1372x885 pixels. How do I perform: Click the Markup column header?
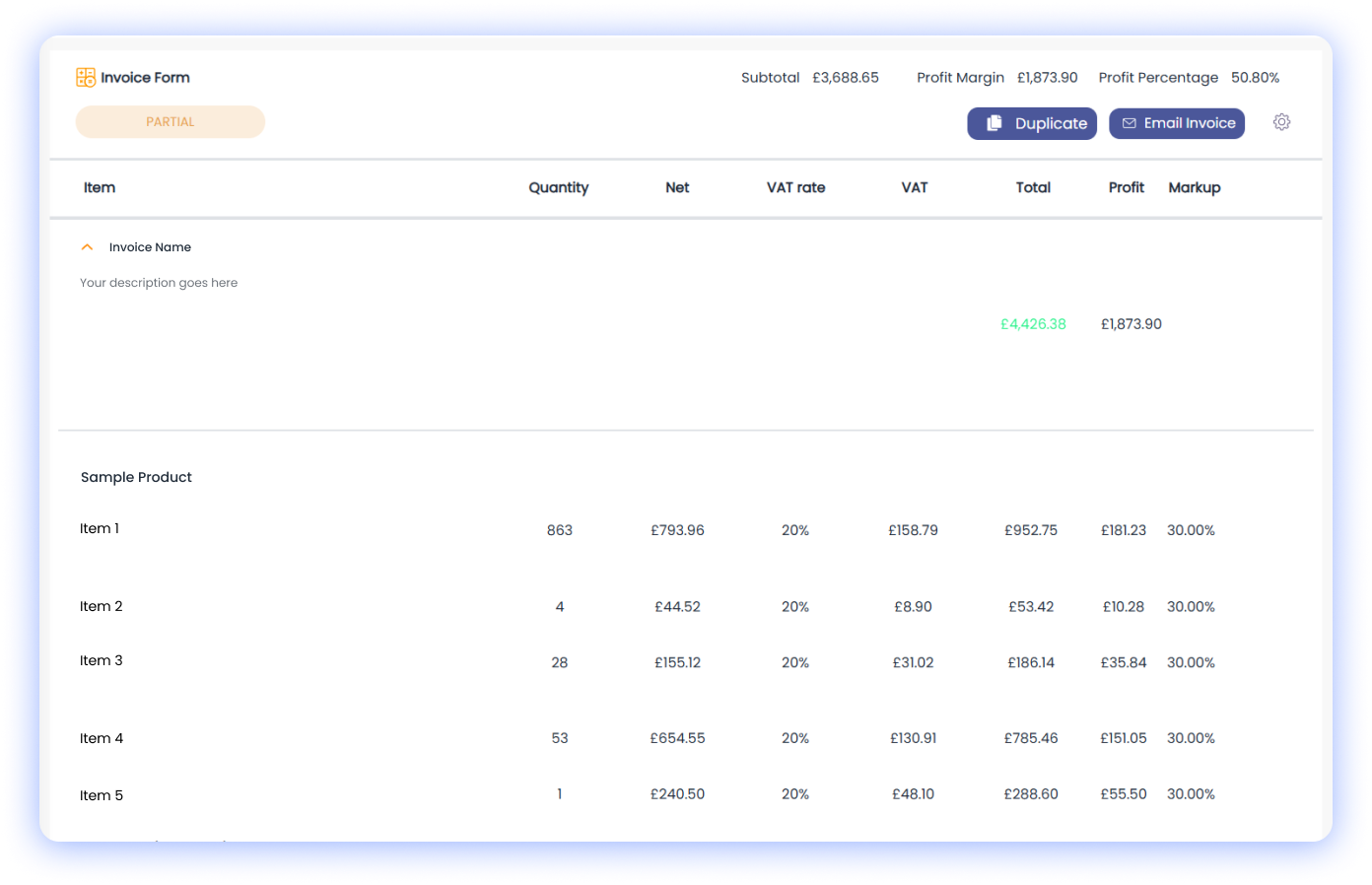click(1195, 188)
